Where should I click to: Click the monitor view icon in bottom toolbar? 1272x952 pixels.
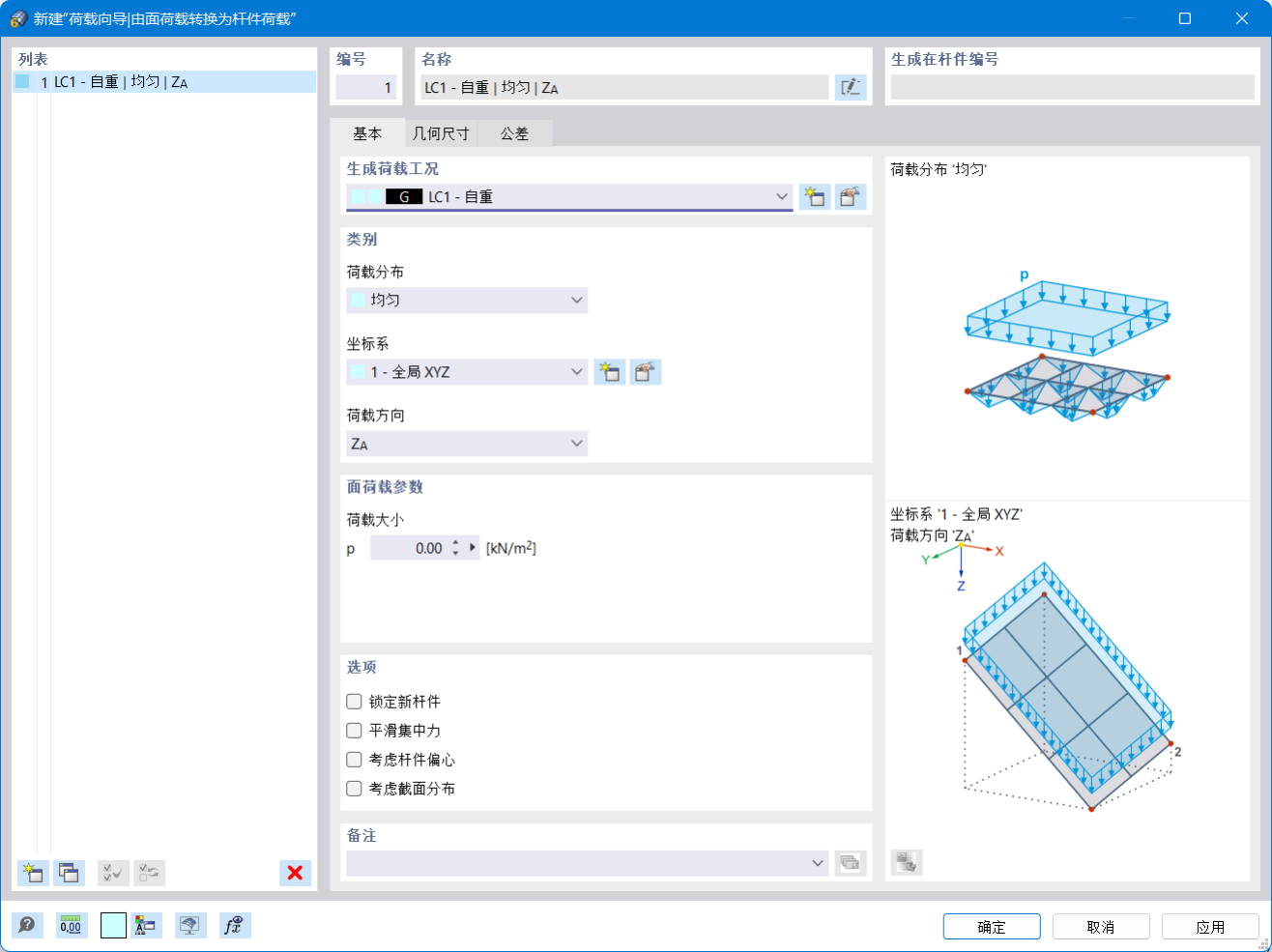pyautogui.click(x=190, y=925)
